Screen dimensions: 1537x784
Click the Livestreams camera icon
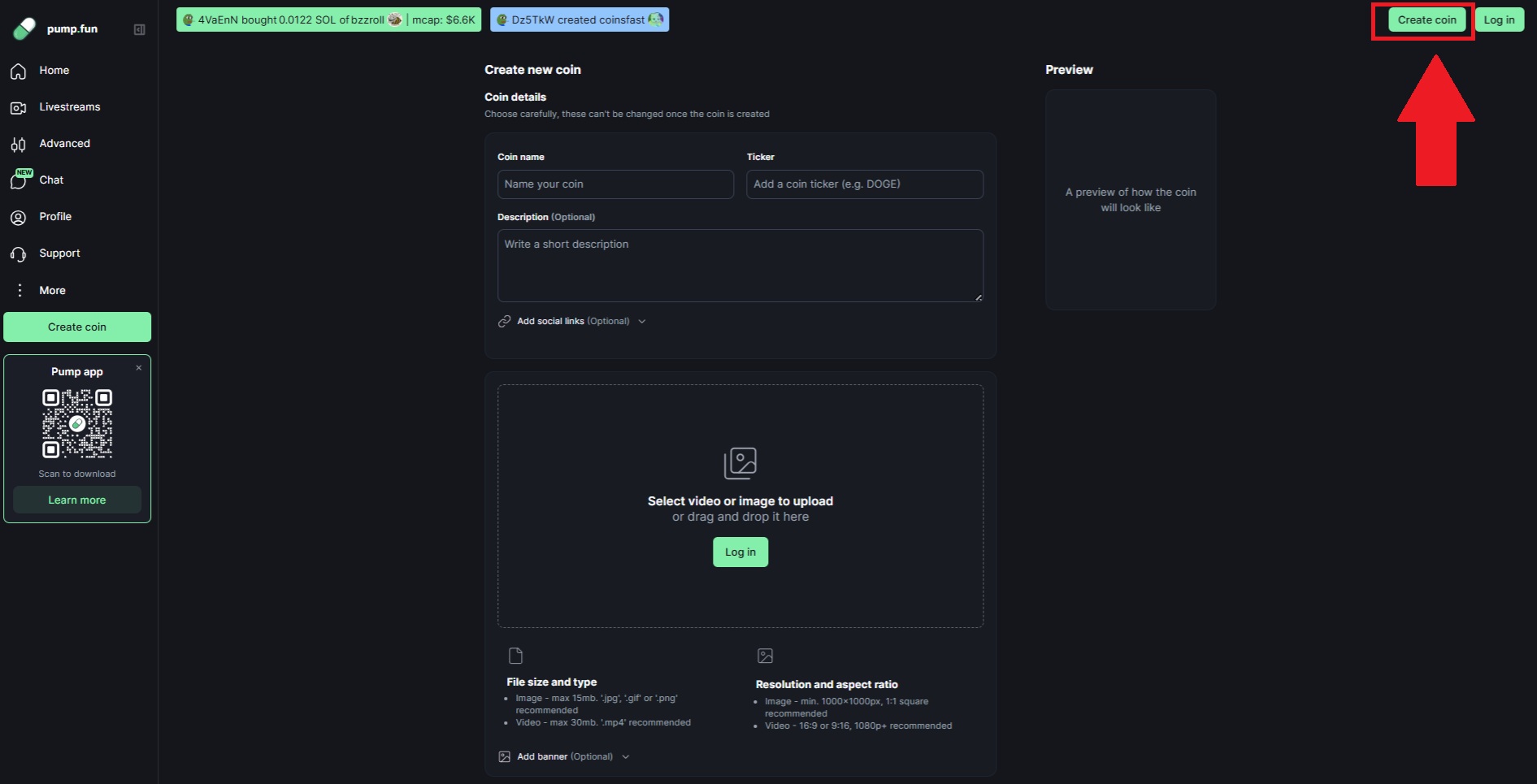pyautogui.click(x=19, y=108)
